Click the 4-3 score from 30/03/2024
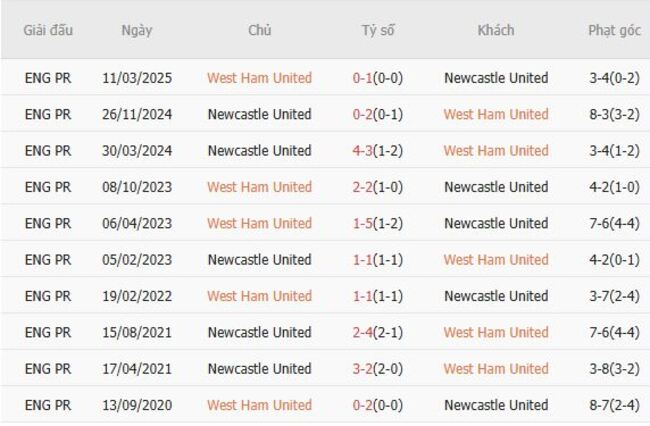The height and width of the screenshot is (426, 650). click(363, 151)
